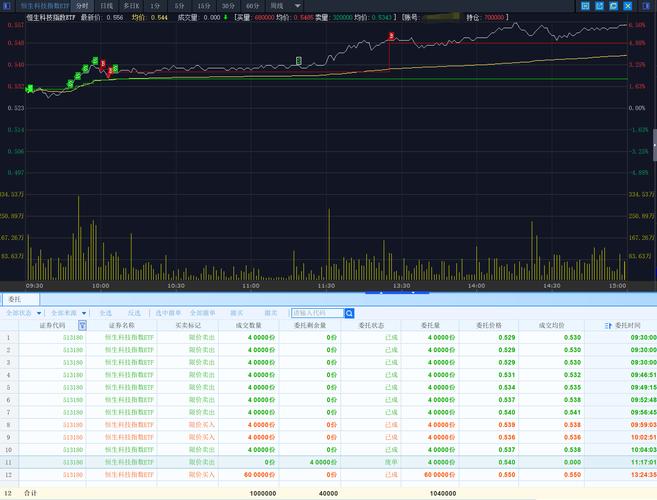Click the 撤买 cancel buy orders button
This screenshot has height=500, width=657.
pyautogui.click(x=237, y=313)
